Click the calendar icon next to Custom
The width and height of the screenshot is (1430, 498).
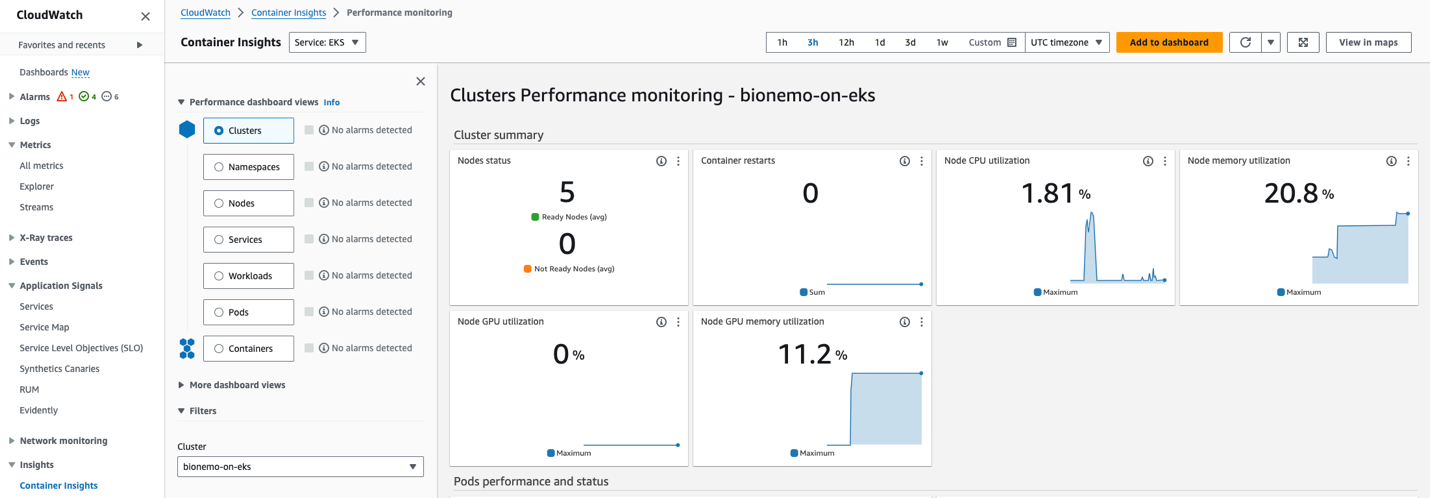[x=1012, y=42]
